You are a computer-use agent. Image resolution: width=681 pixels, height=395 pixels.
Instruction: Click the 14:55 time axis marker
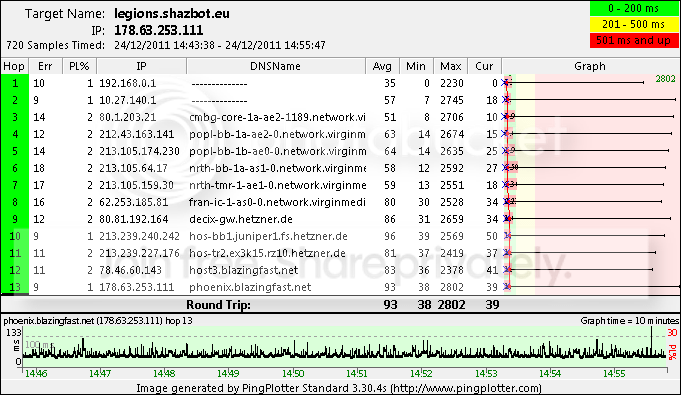click(614, 373)
